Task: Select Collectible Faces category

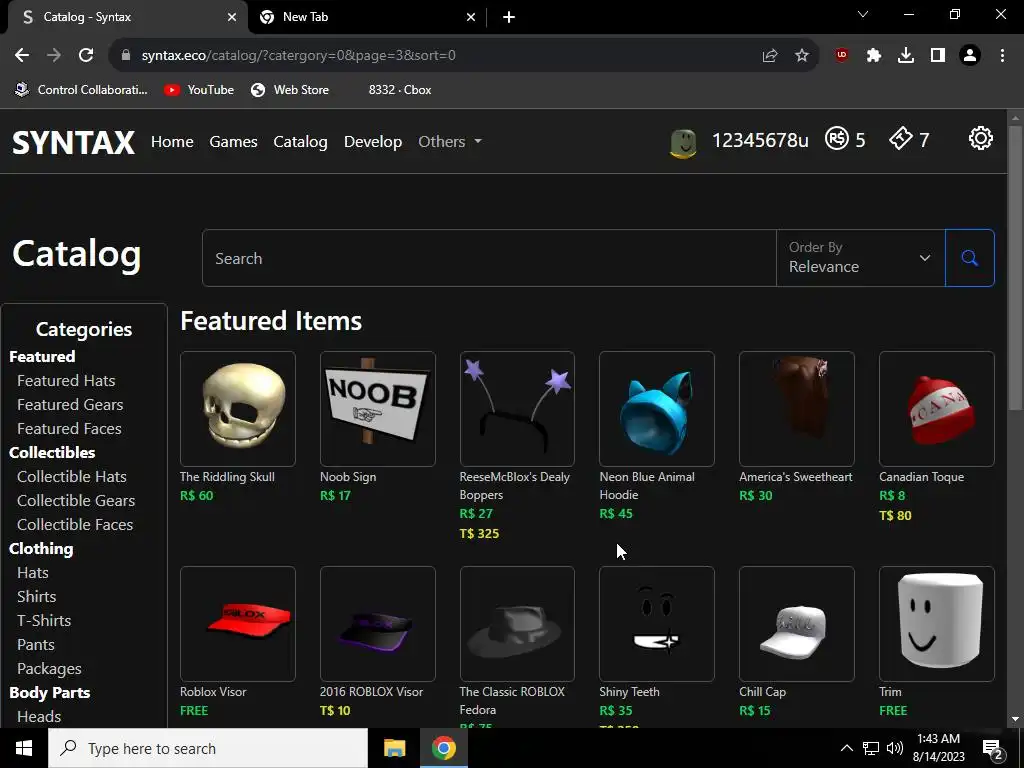Action: 75,525
